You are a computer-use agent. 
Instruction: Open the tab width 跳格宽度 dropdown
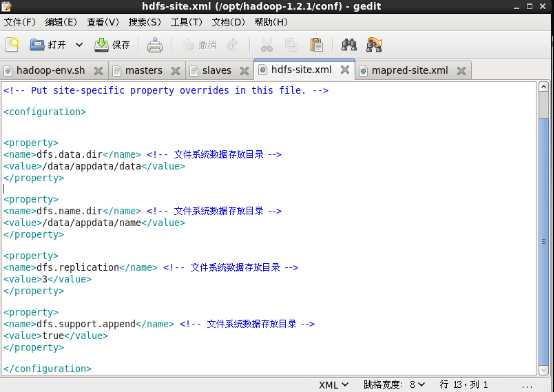click(394, 385)
